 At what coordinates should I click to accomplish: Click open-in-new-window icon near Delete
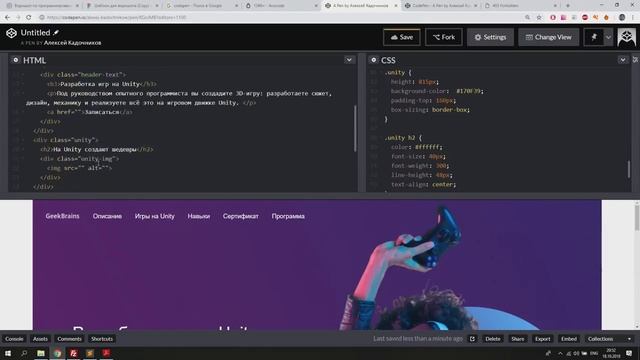click(x=472, y=339)
